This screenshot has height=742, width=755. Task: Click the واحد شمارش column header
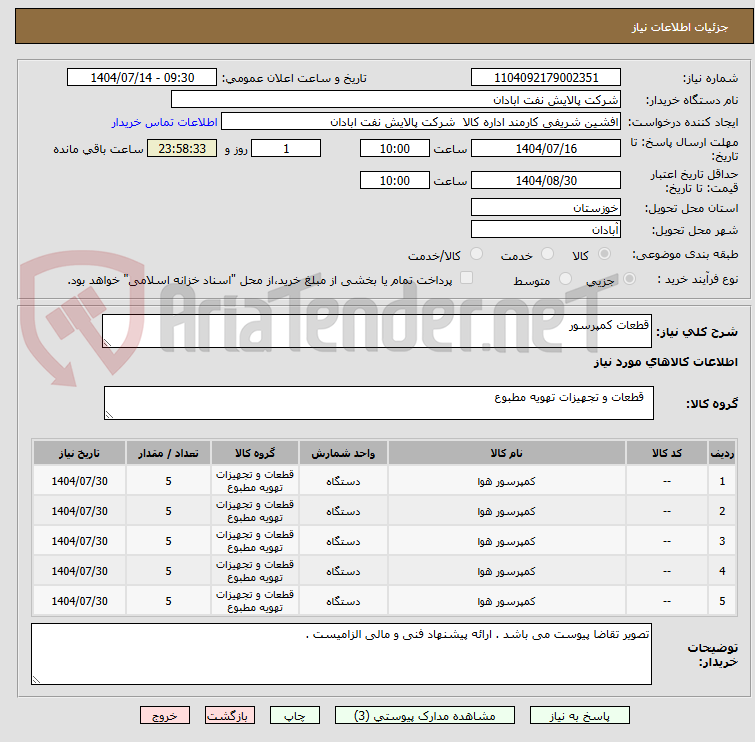(x=343, y=453)
